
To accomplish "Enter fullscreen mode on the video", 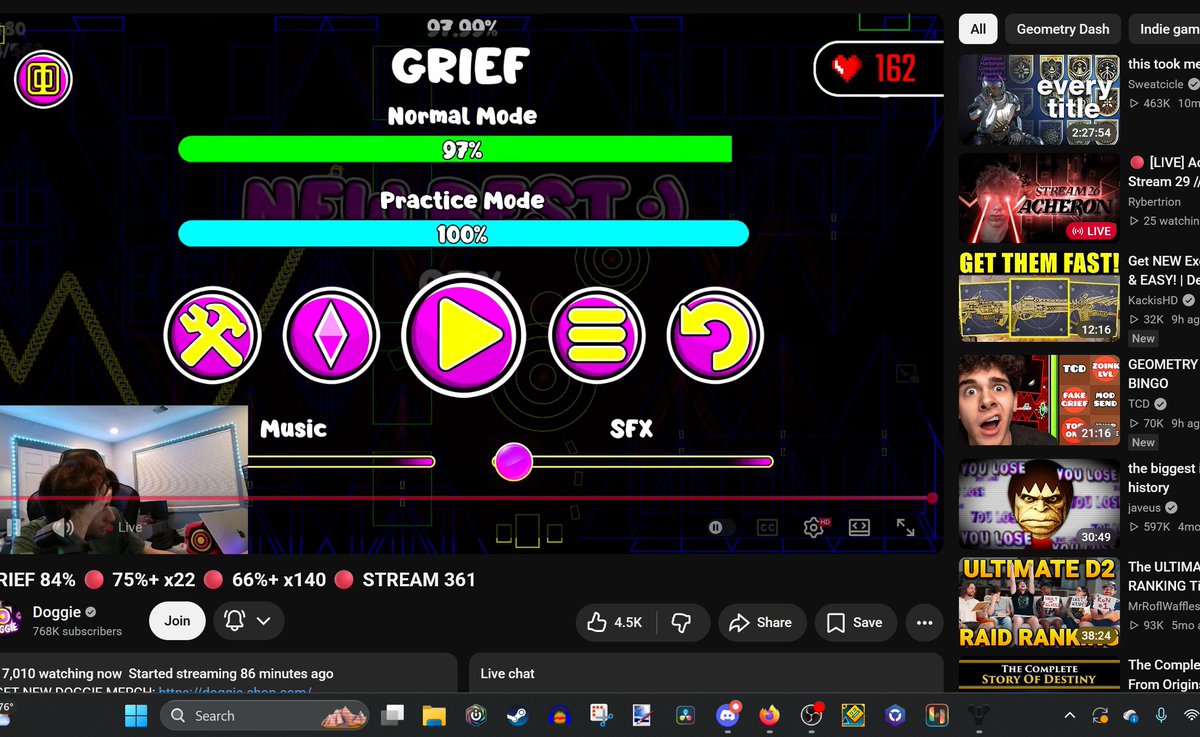I will [x=905, y=527].
